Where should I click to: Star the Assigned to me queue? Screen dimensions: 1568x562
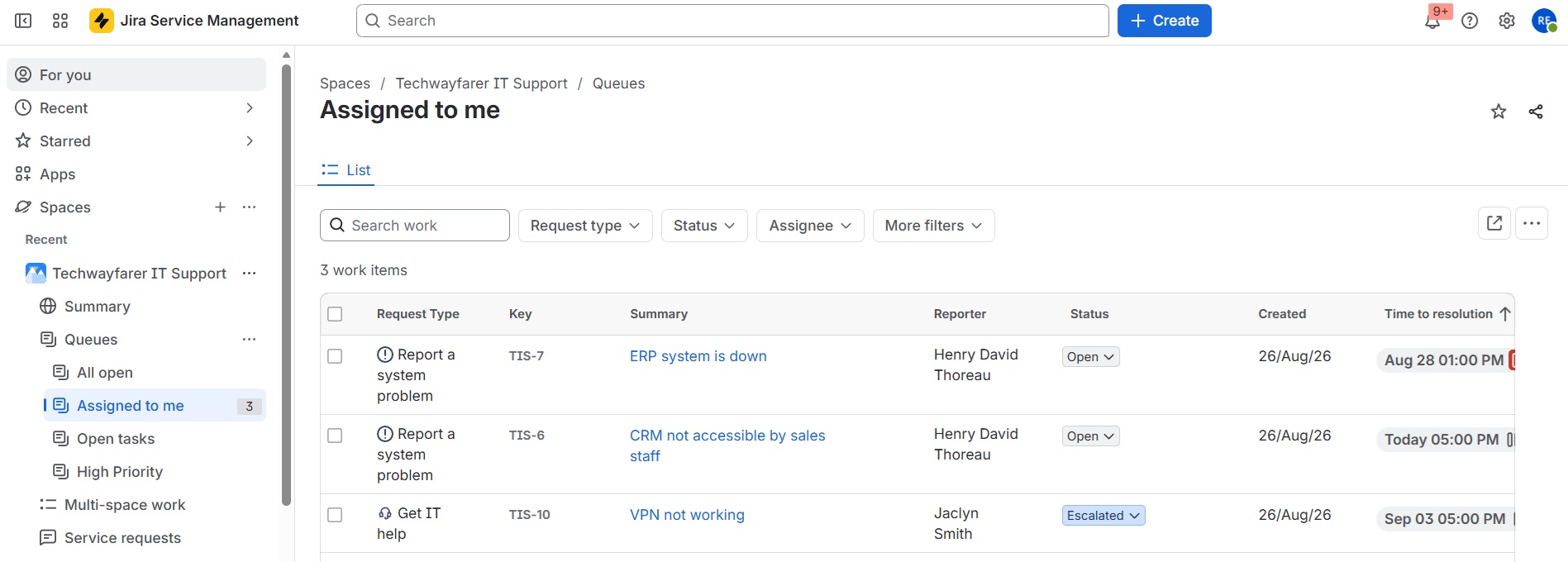pos(1499,112)
